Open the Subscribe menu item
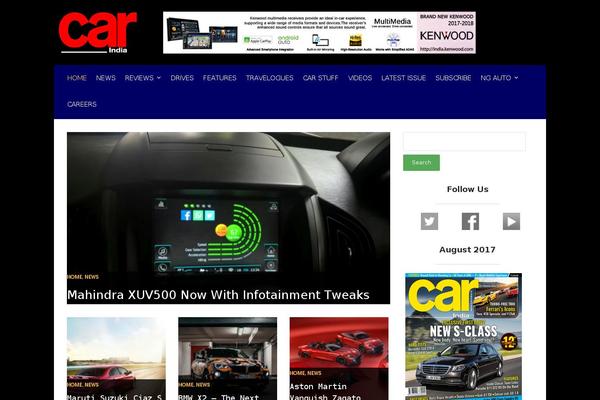600x400 pixels. point(453,78)
